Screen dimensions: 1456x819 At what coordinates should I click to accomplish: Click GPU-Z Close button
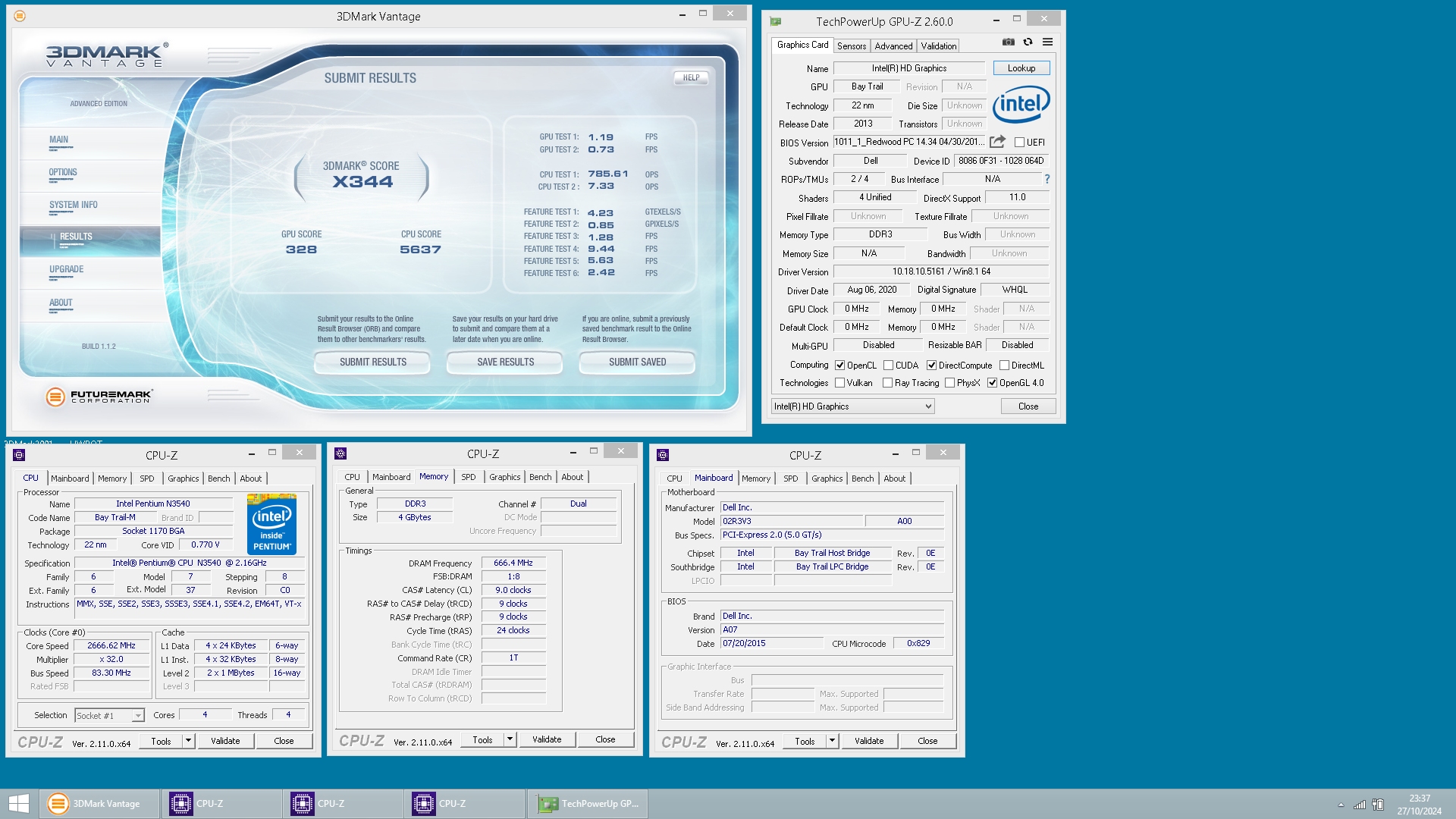1028,406
